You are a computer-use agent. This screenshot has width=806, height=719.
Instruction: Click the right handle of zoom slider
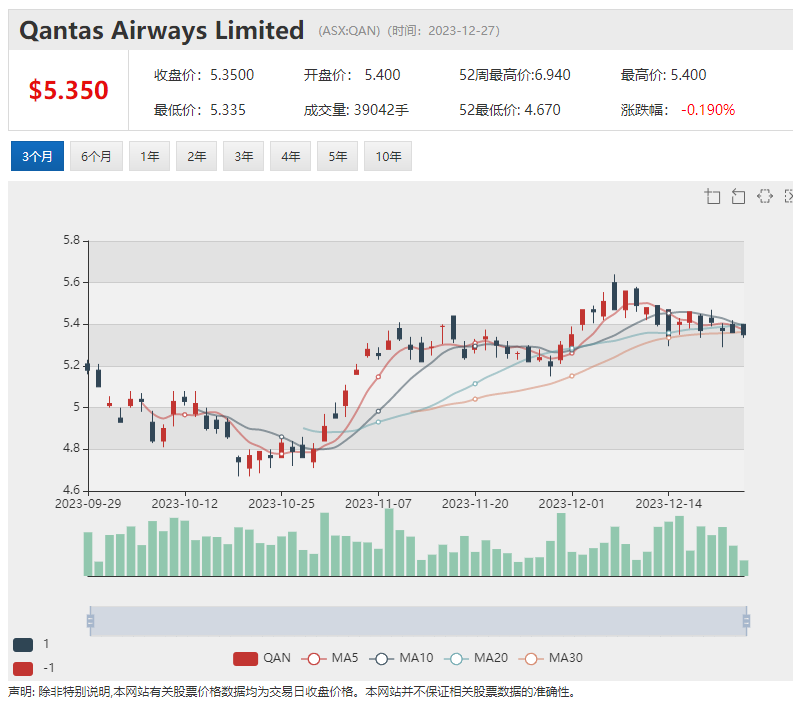coord(746,621)
